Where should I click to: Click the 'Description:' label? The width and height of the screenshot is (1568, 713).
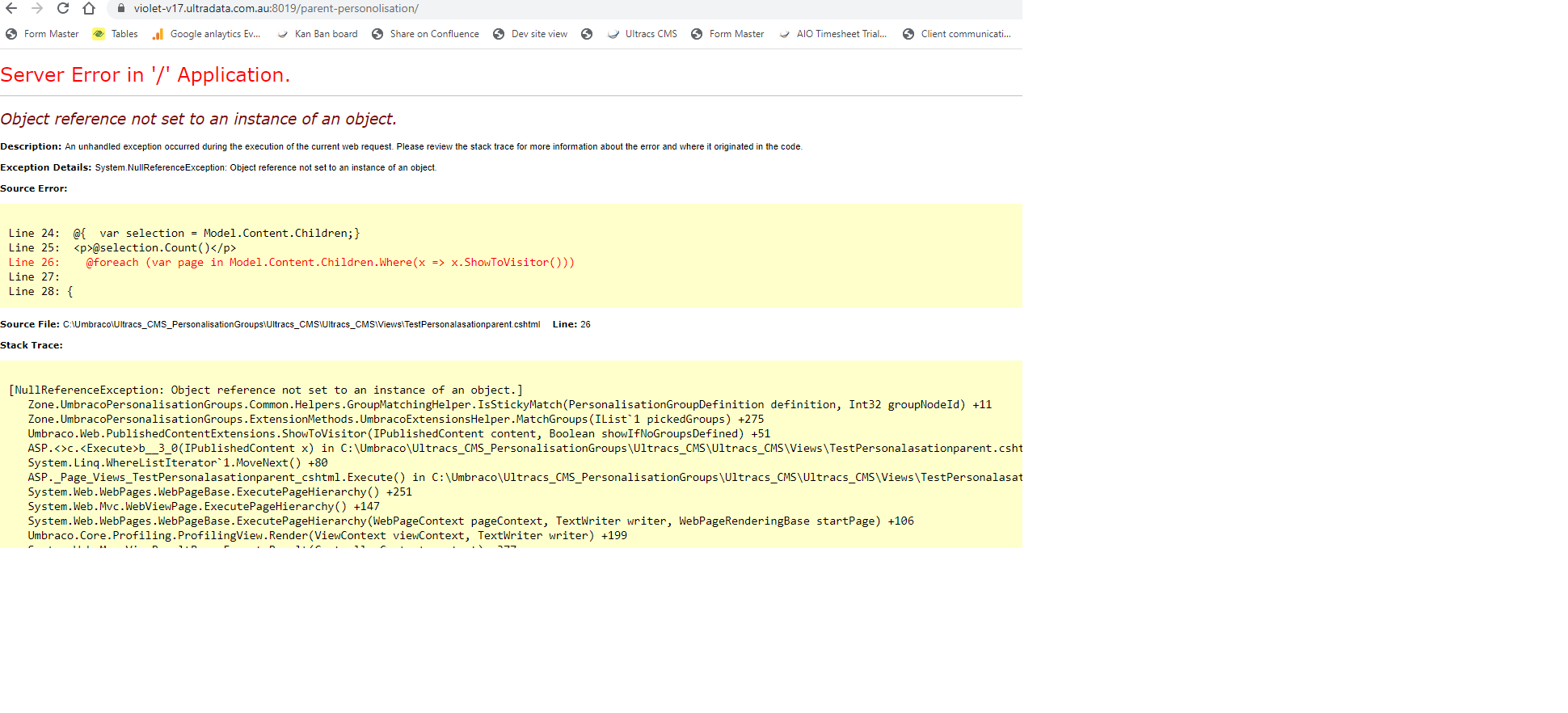tap(31, 146)
